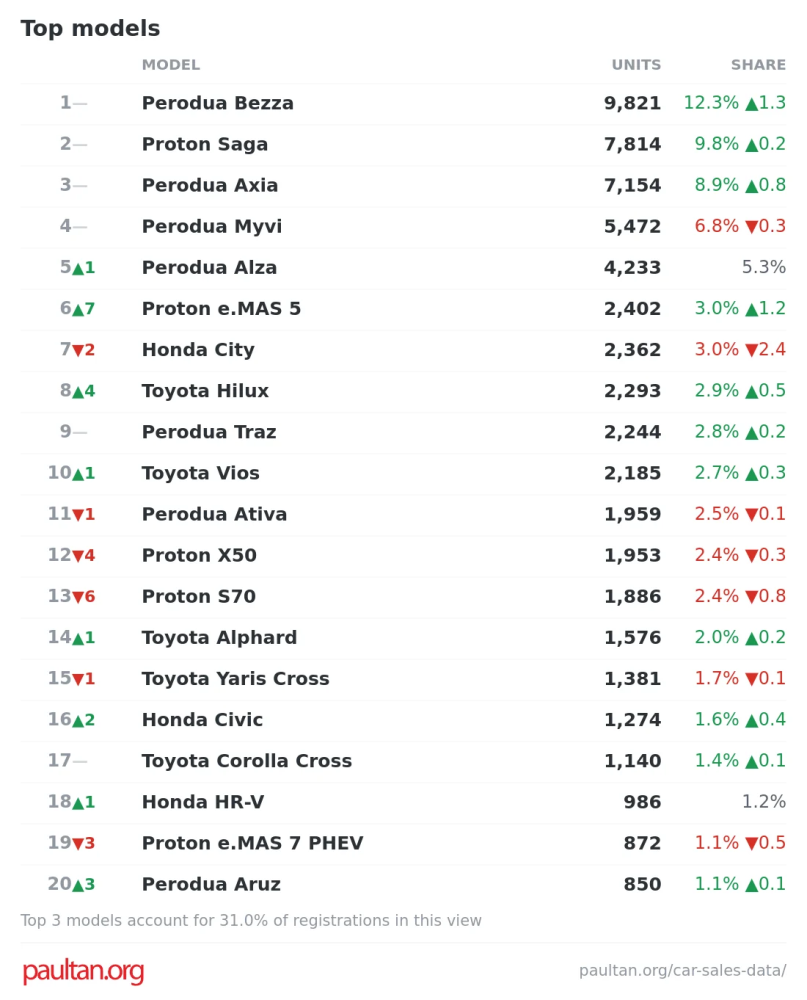Screen dimensions: 807x1000
Task: Click the paultan.org logo
Action: (x=83, y=971)
